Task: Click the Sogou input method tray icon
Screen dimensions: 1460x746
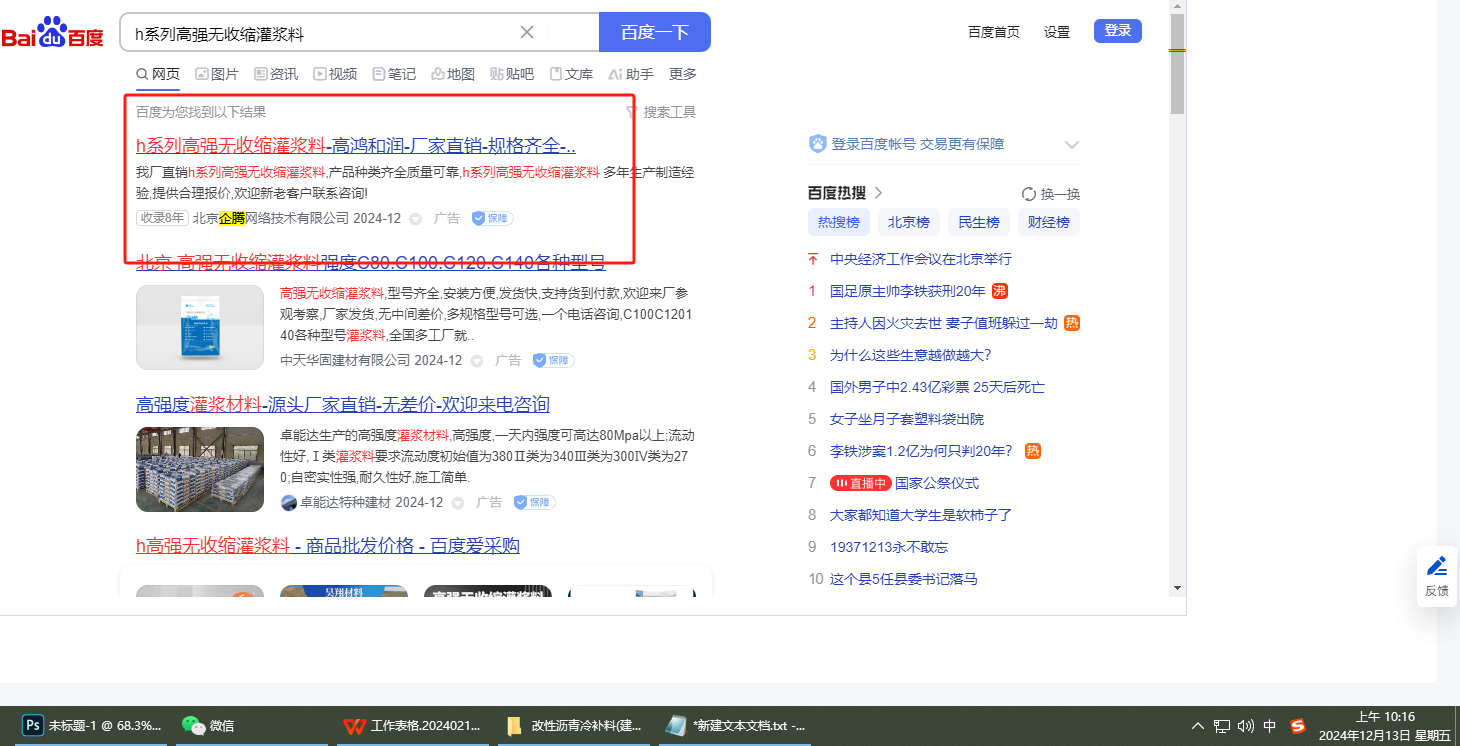Action: [x=1298, y=726]
